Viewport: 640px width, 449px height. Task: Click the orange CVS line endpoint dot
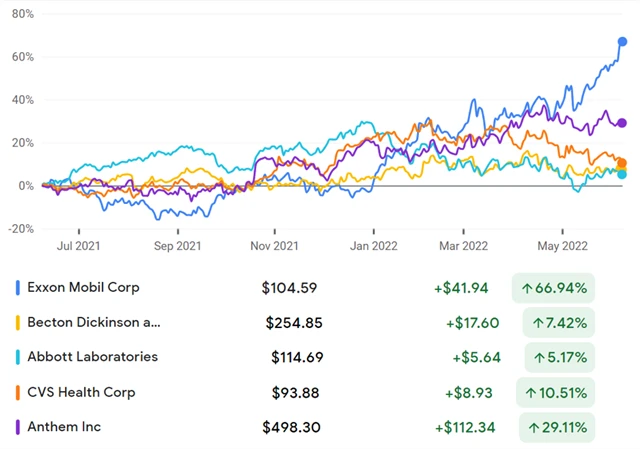[x=622, y=163]
